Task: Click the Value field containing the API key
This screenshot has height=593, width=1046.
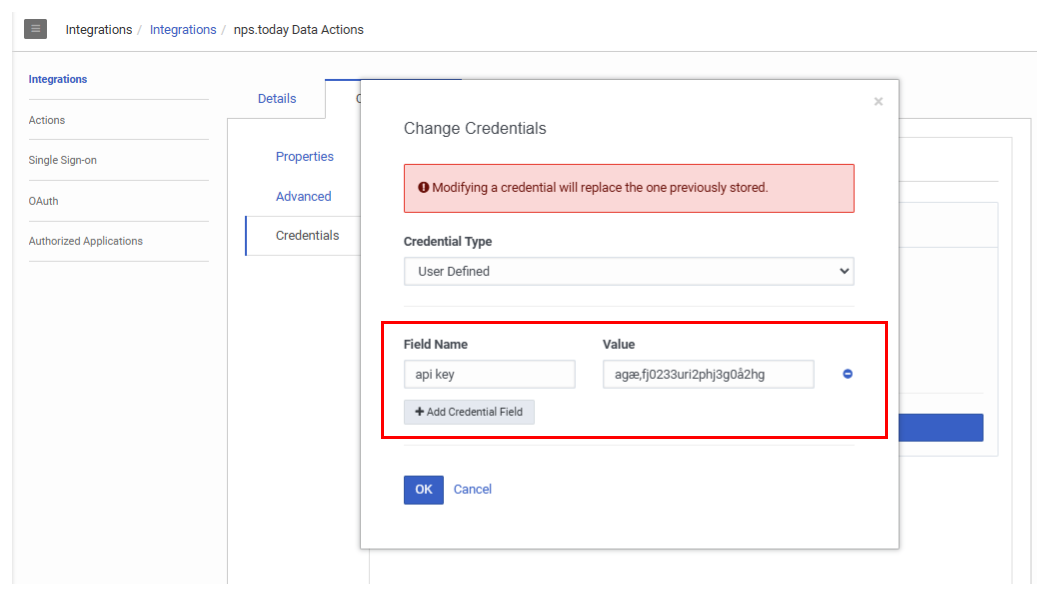Action: coord(708,373)
